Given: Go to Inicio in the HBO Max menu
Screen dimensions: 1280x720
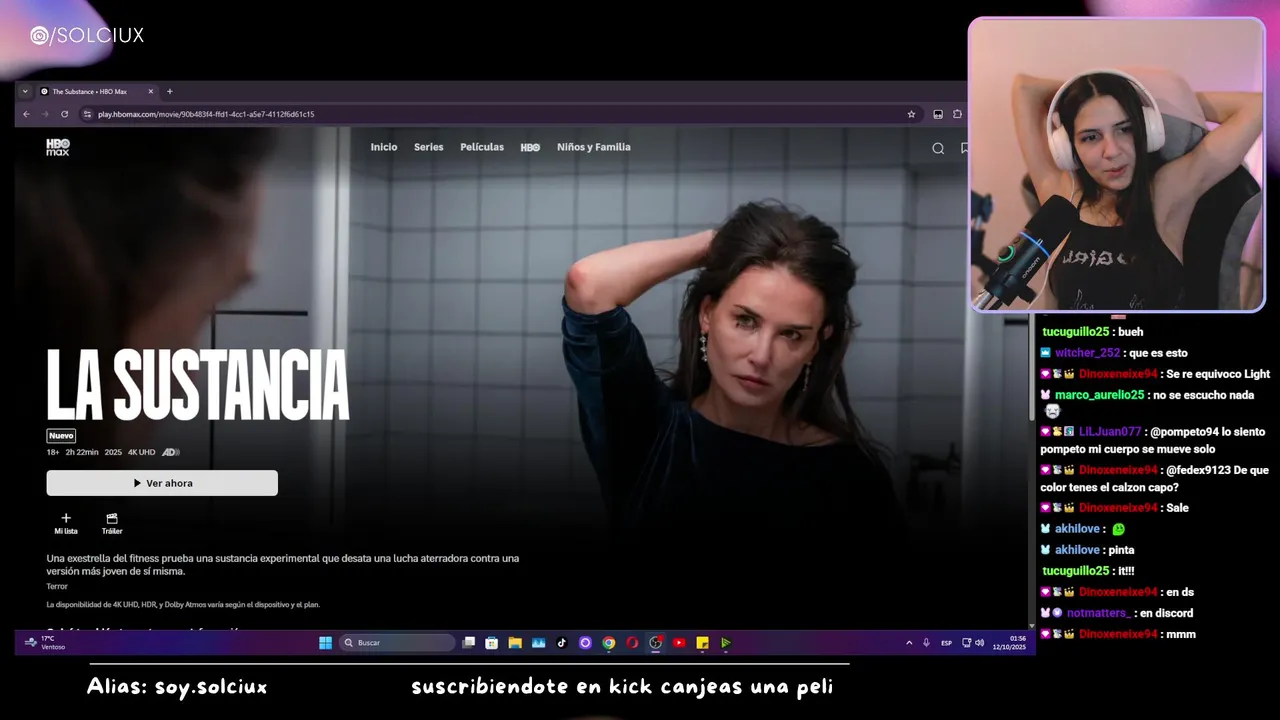Looking at the screenshot, I should (x=384, y=147).
